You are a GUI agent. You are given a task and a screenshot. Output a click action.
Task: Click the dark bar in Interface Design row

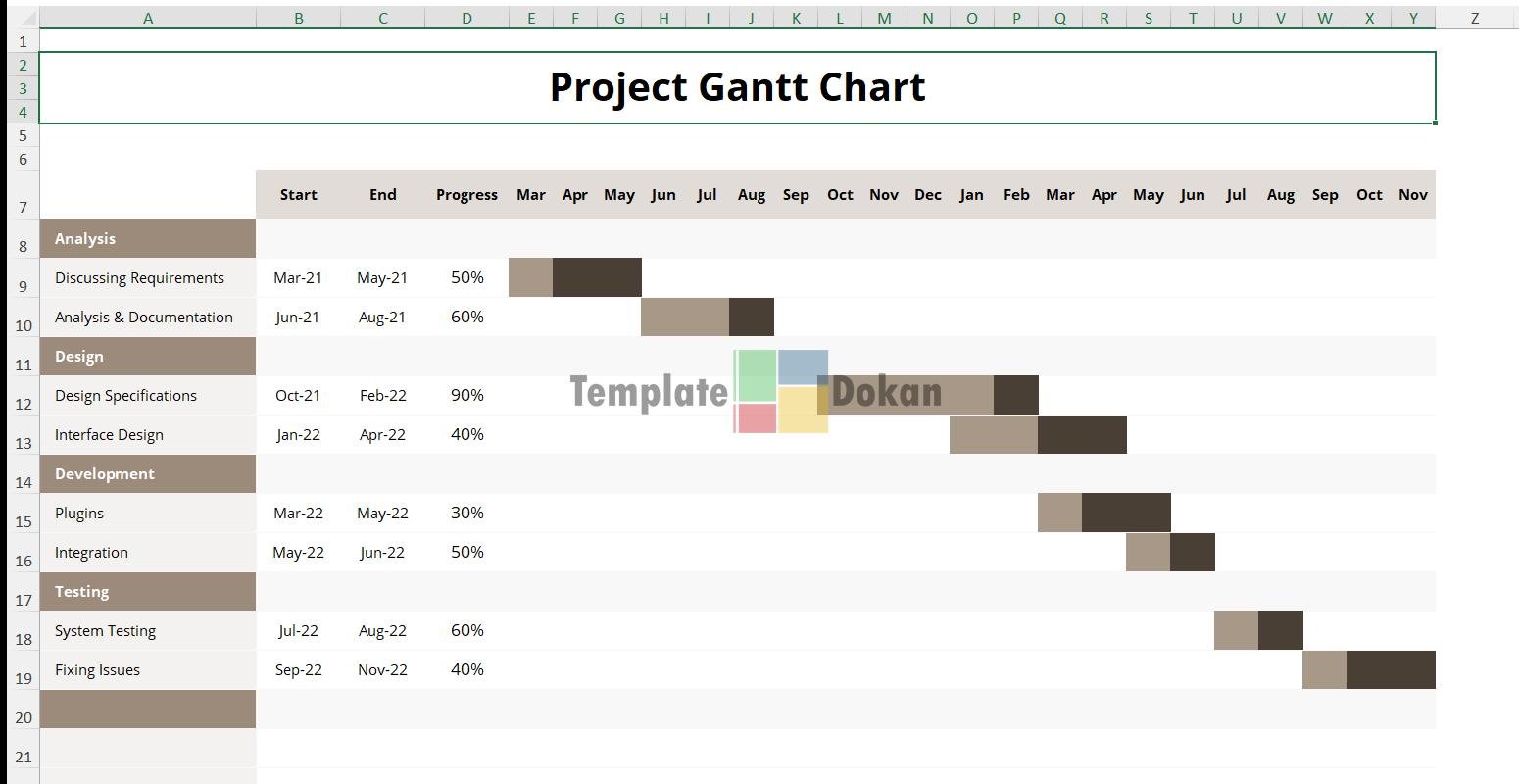1082,435
